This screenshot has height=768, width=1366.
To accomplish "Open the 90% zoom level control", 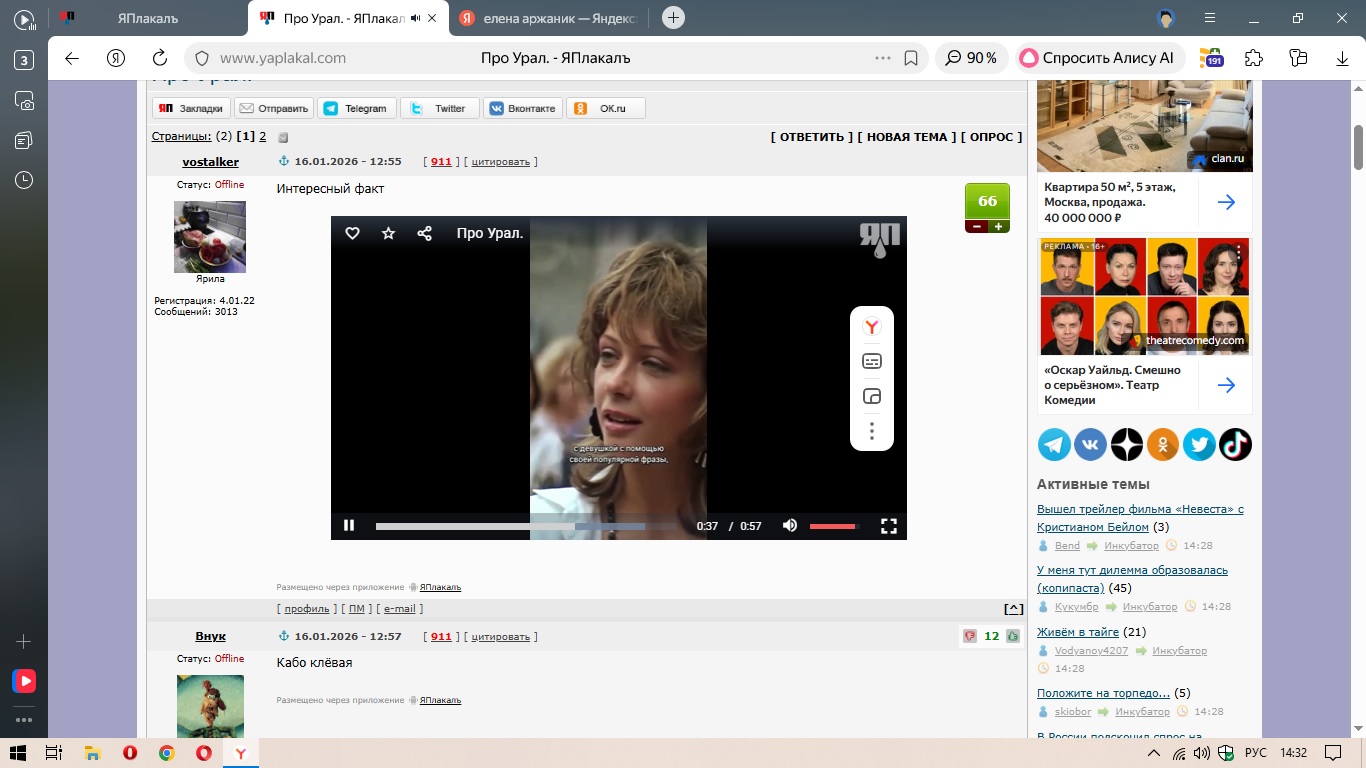I will (971, 58).
